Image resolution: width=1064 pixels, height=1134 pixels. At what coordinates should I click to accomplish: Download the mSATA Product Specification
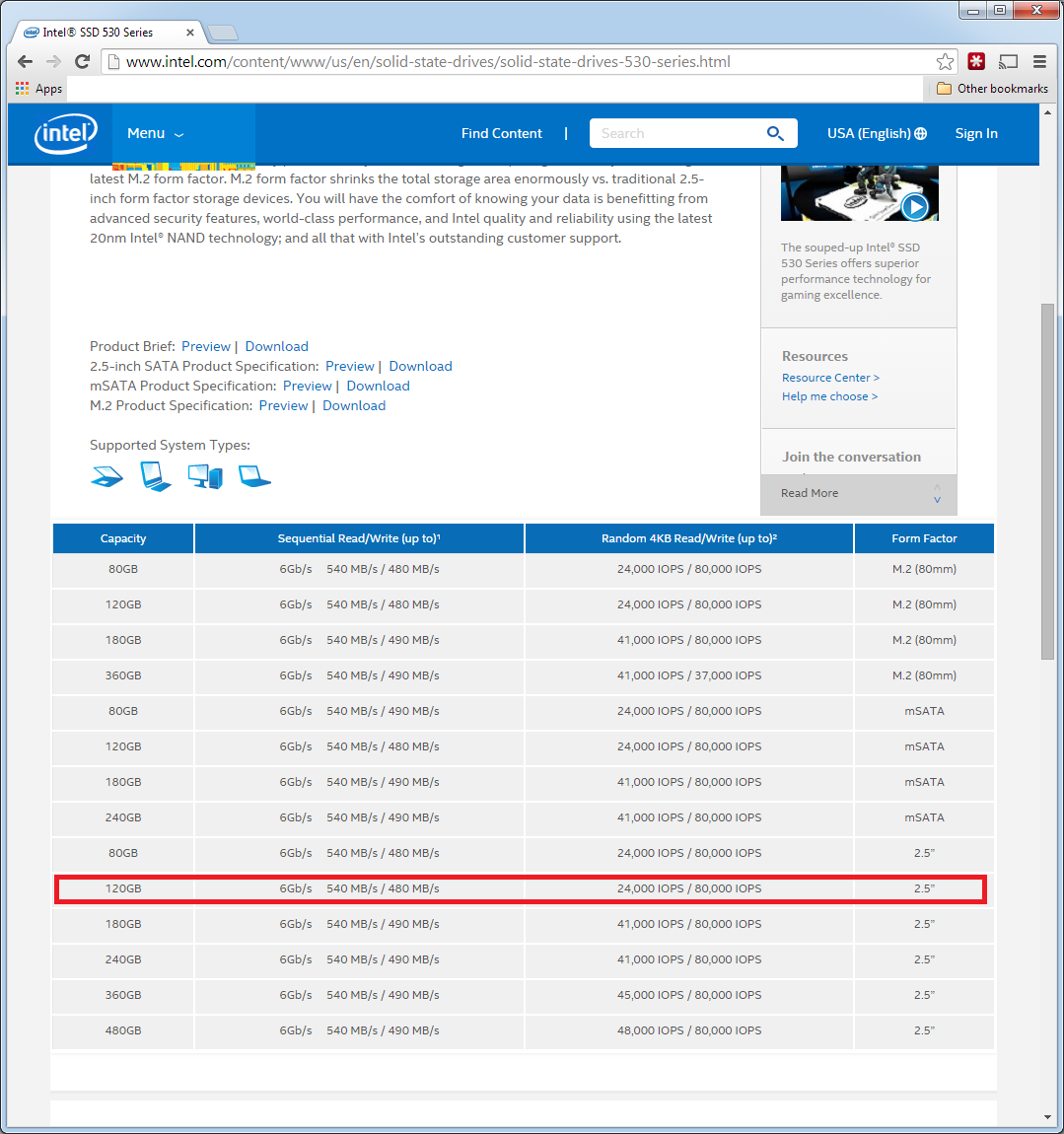click(x=379, y=387)
